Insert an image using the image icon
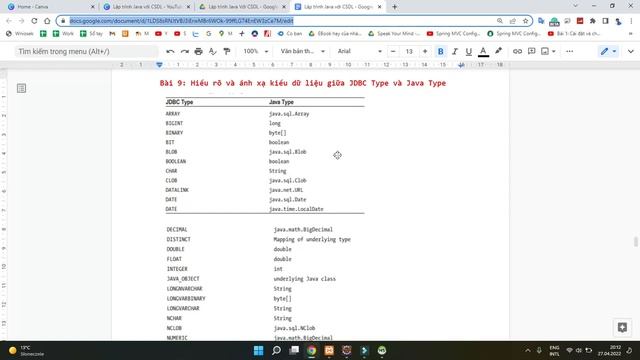The image size is (640, 360). (x=545, y=51)
